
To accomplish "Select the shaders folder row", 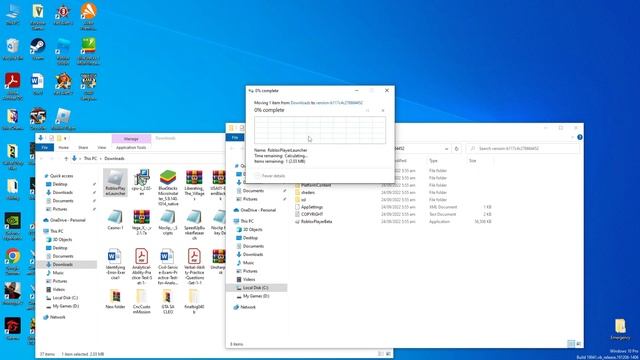I will [393, 192].
